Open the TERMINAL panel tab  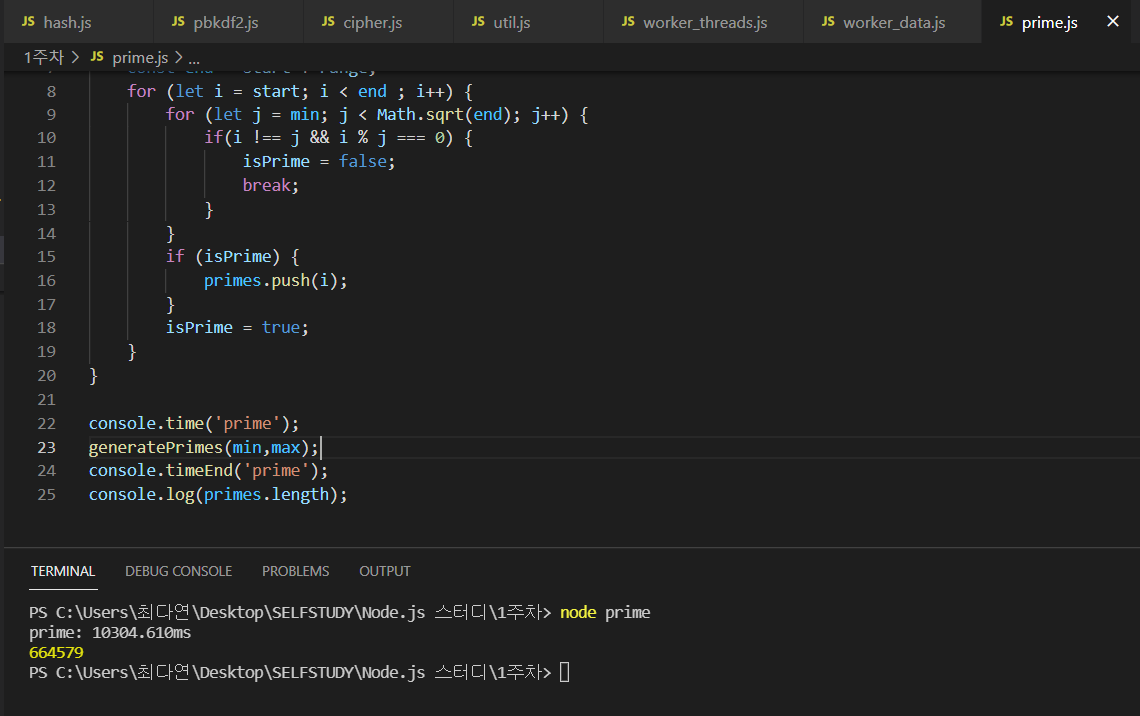(x=63, y=571)
